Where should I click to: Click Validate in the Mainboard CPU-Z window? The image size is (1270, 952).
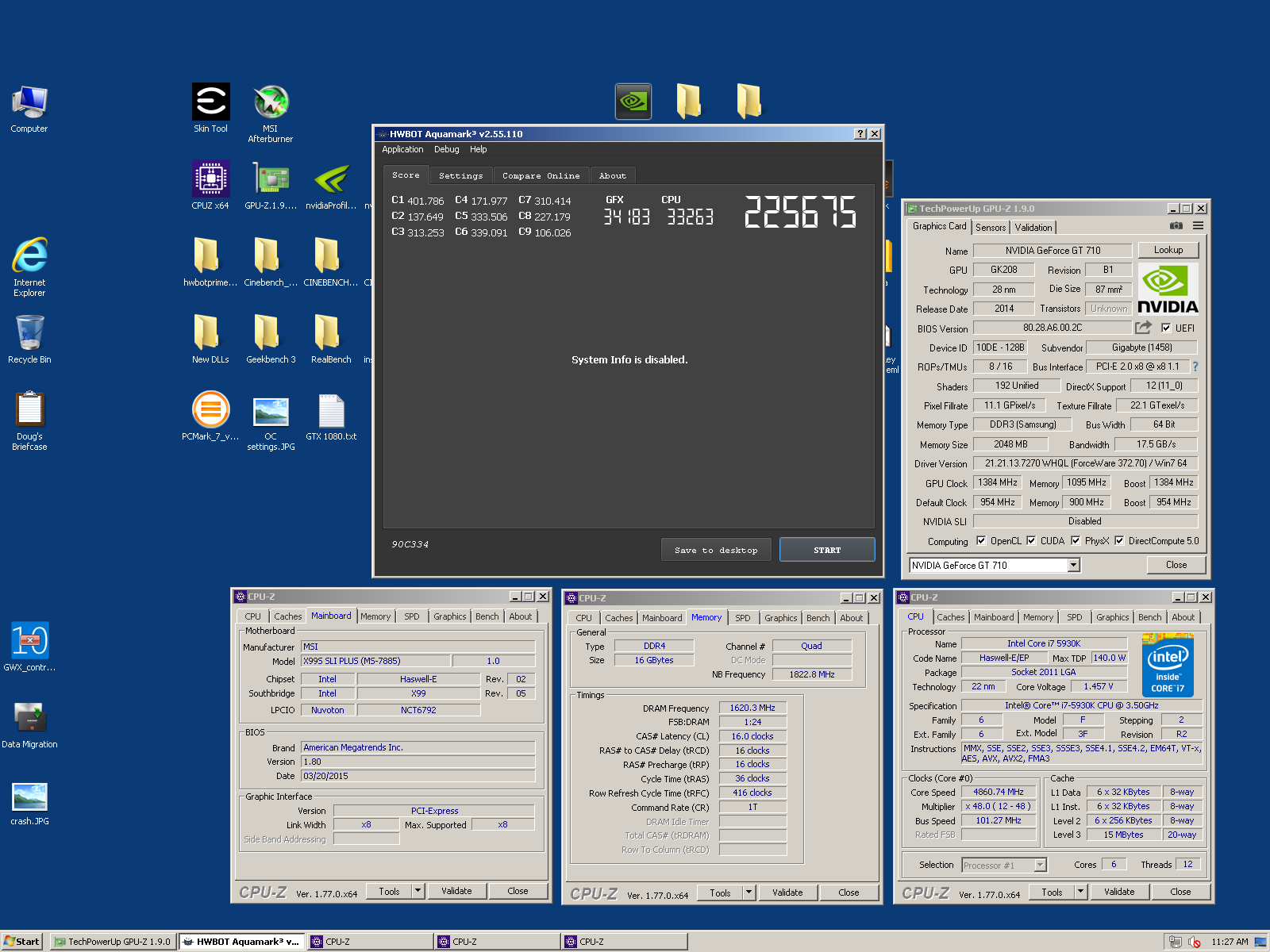(456, 891)
